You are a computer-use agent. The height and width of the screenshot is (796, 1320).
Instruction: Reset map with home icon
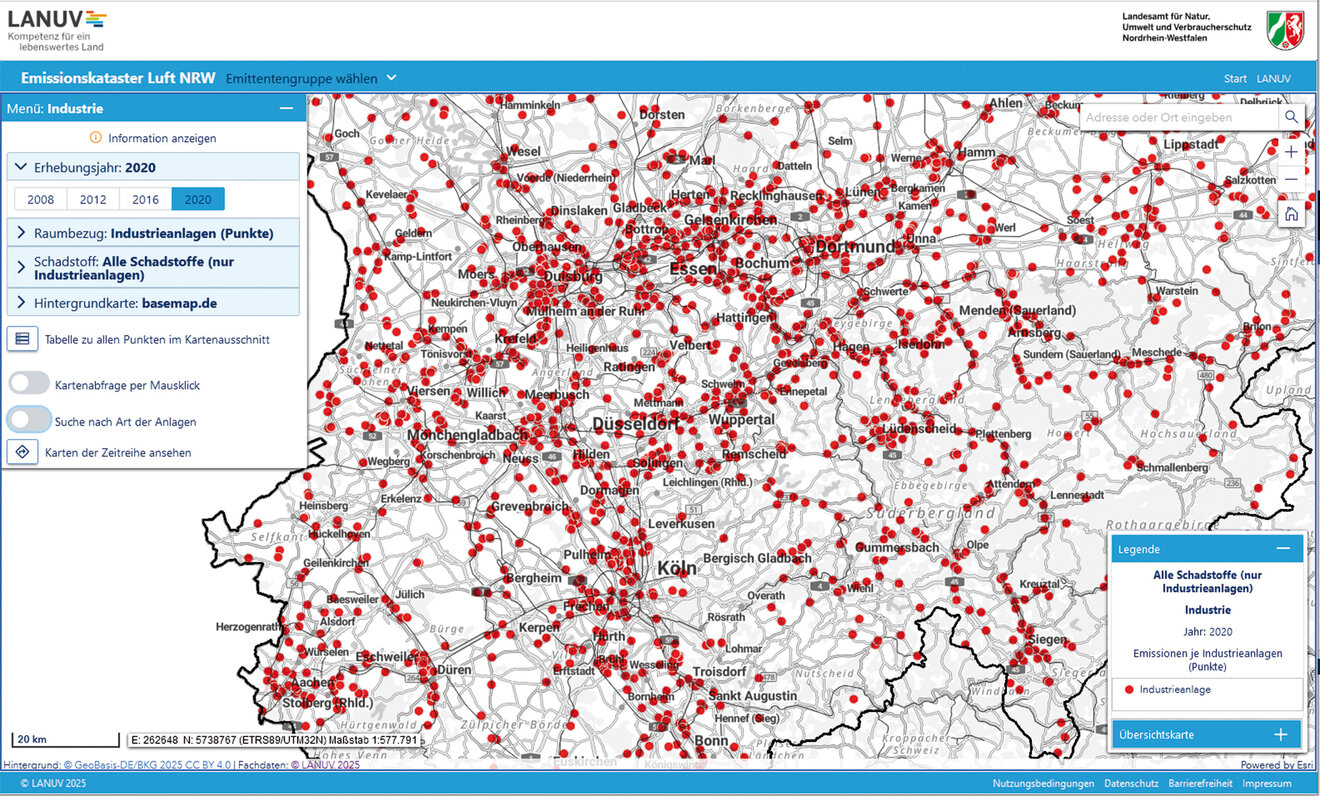(1291, 214)
